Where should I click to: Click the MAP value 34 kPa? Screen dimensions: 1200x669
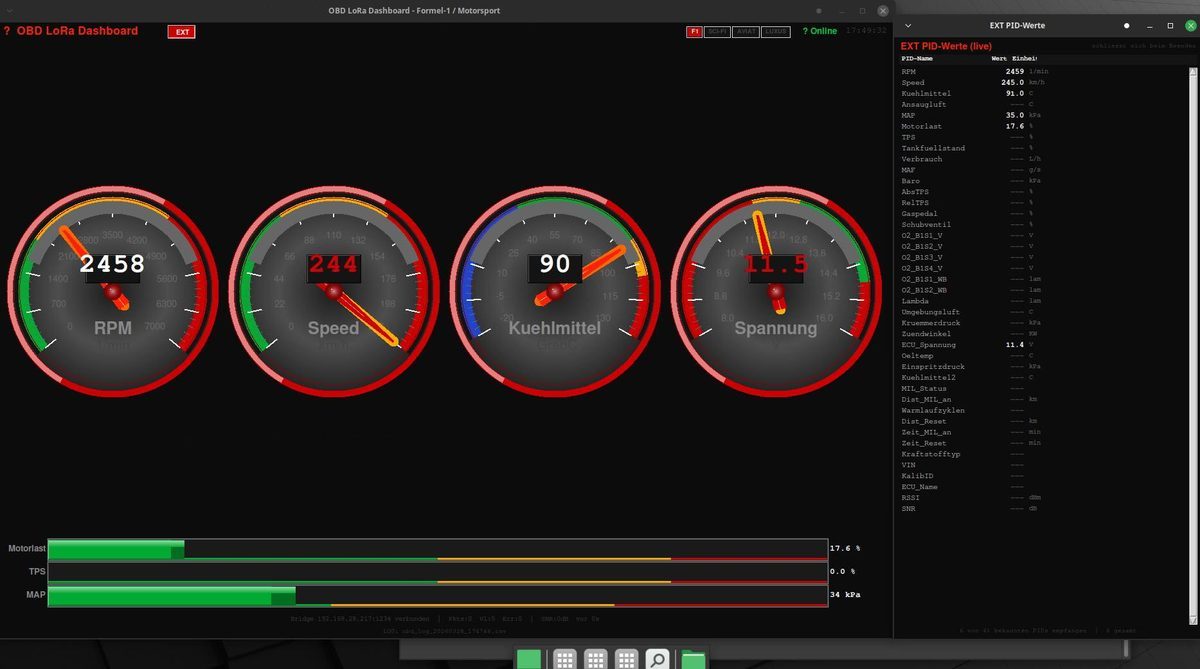point(846,595)
